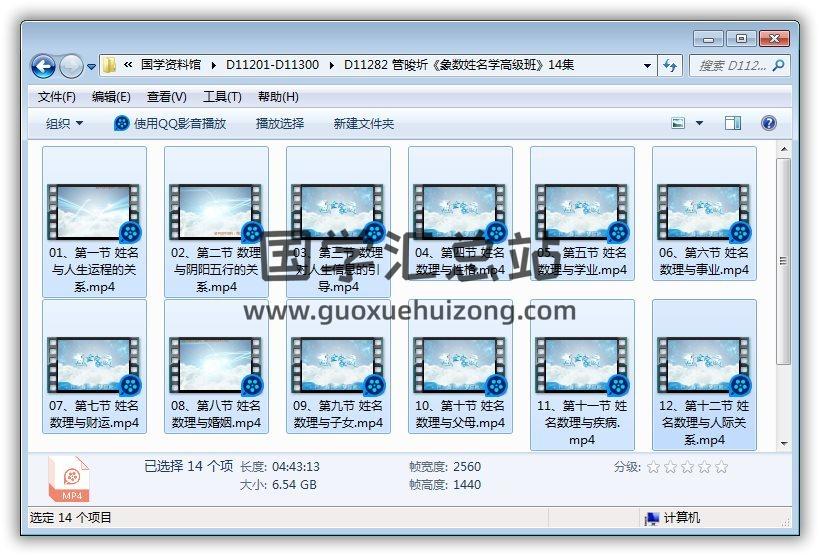Image resolution: width=820 pixels, height=556 pixels.
Task: Click the vertical scrollbar down arrow
Action: coord(783,441)
